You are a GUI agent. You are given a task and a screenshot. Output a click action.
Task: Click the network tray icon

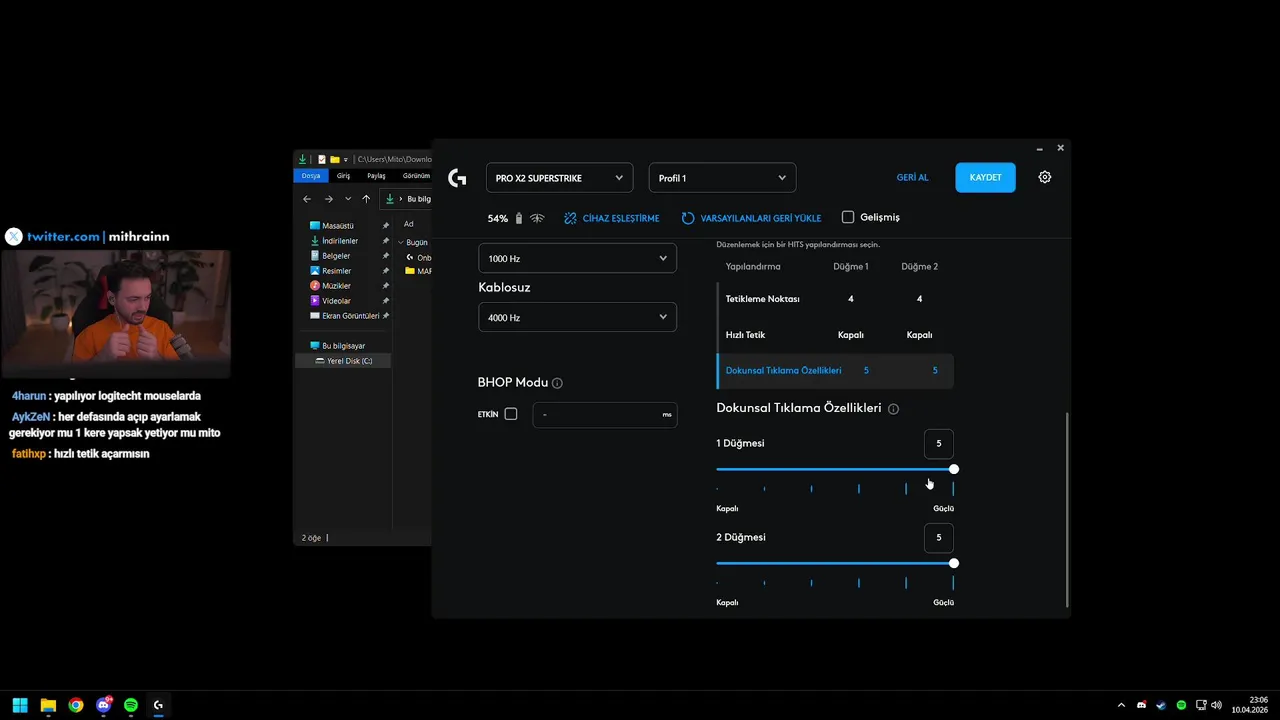[1201, 705]
